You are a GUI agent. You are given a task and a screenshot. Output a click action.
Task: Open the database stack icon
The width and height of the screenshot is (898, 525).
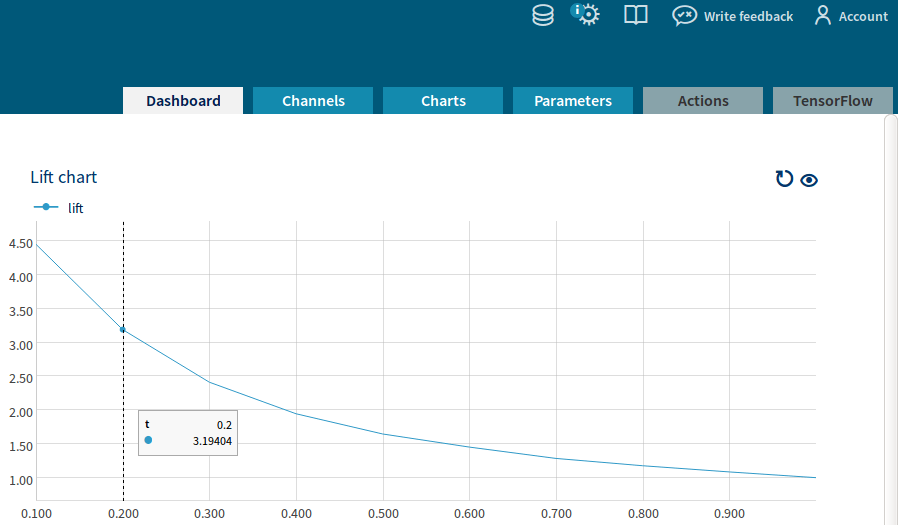click(543, 16)
